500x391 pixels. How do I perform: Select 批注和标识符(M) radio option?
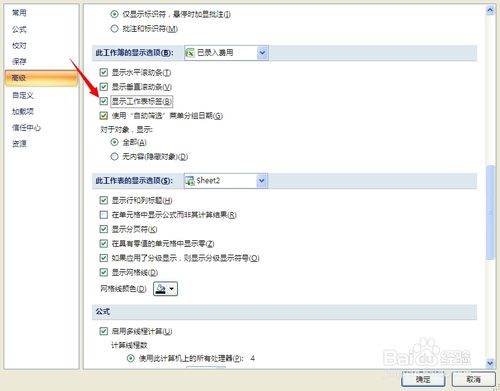114,29
